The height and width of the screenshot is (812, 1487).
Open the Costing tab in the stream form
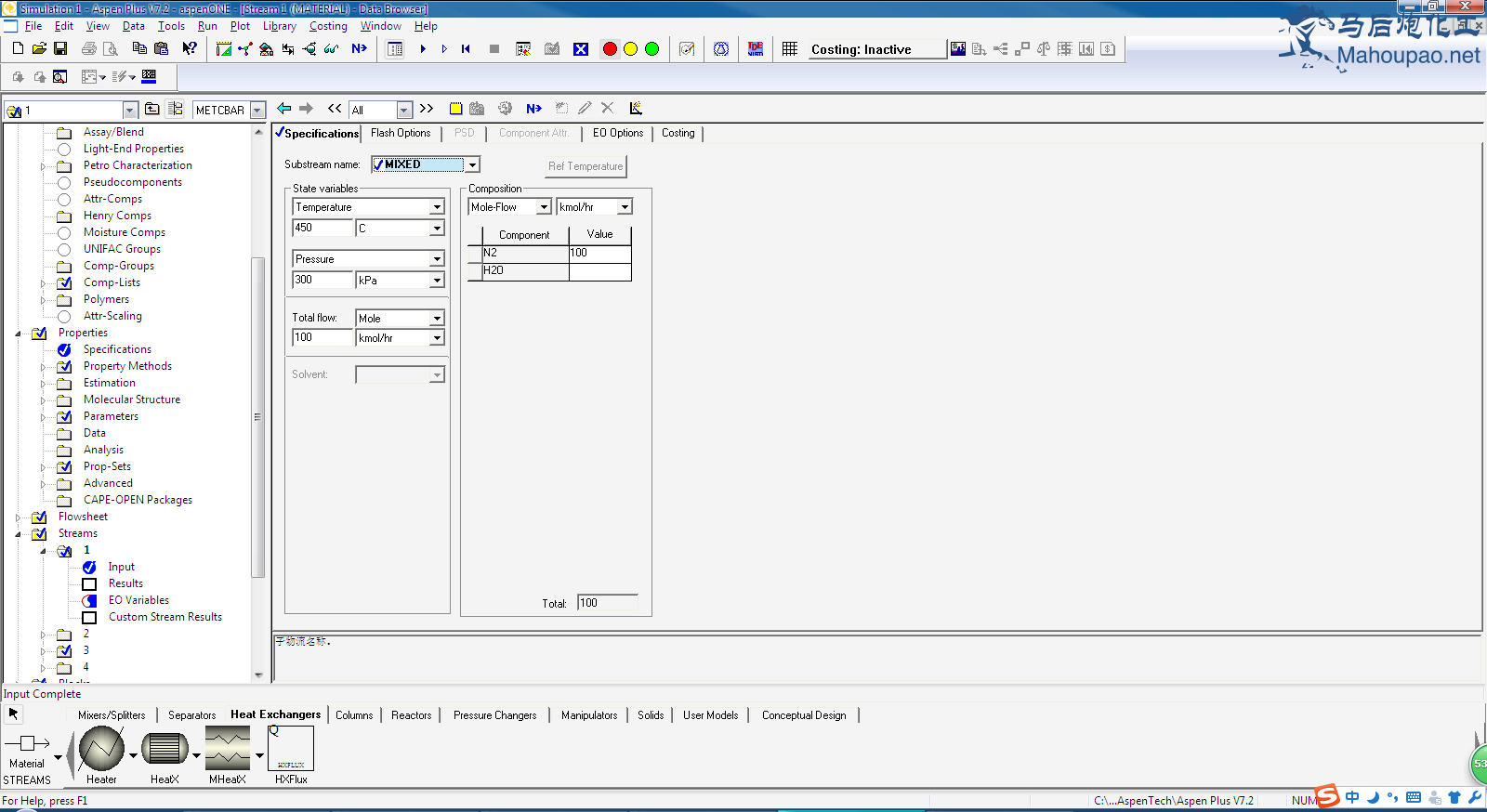tap(678, 133)
